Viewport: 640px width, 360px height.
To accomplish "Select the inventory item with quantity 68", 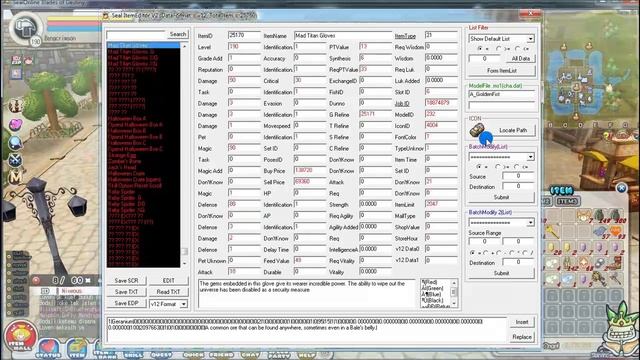I will 584,264.
